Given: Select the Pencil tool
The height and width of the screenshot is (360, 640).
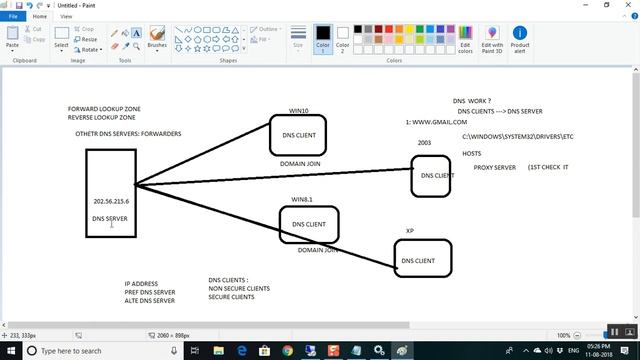Looking at the screenshot, I should click(114, 33).
